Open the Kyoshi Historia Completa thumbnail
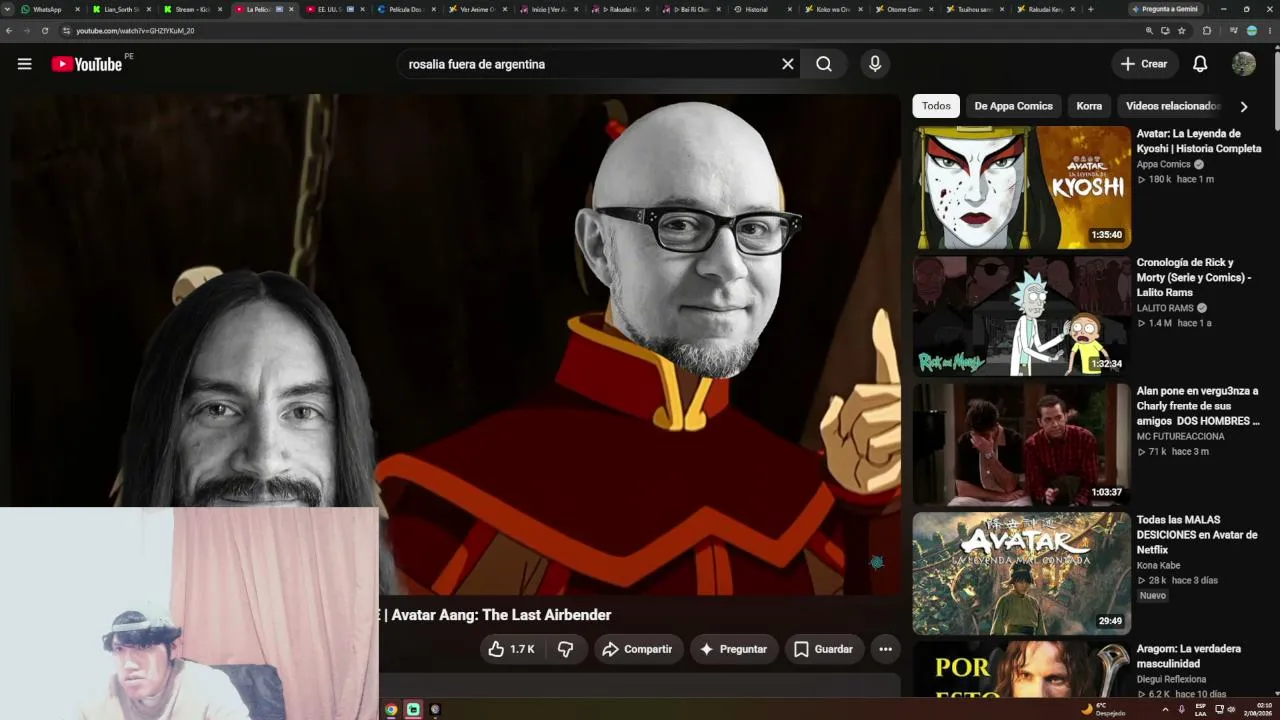Viewport: 1280px width, 720px height. coord(1022,187)
